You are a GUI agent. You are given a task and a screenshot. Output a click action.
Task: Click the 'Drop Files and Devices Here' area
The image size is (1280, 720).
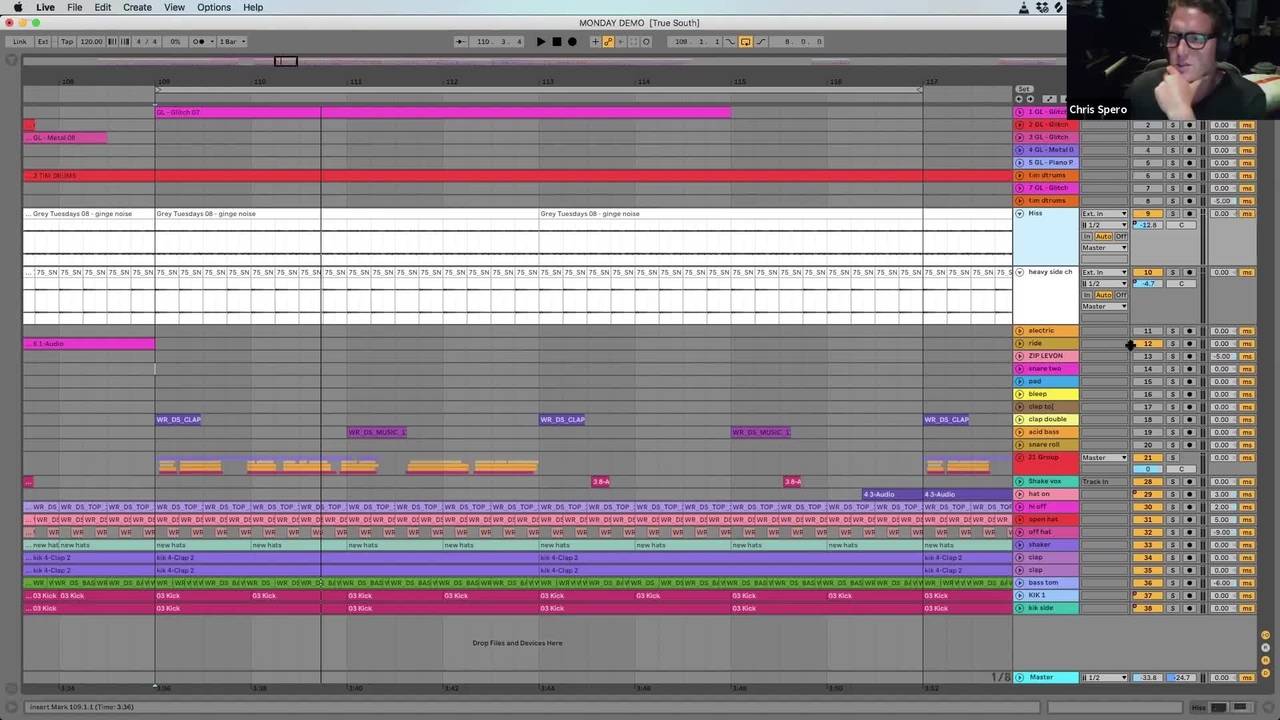coord(517,643)
